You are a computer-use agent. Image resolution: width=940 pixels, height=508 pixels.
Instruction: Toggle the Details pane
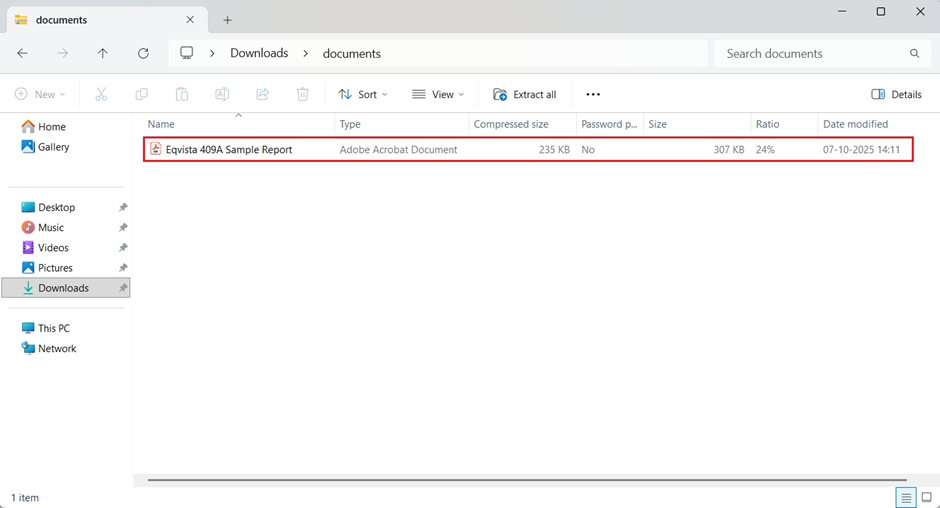[896, 94]
